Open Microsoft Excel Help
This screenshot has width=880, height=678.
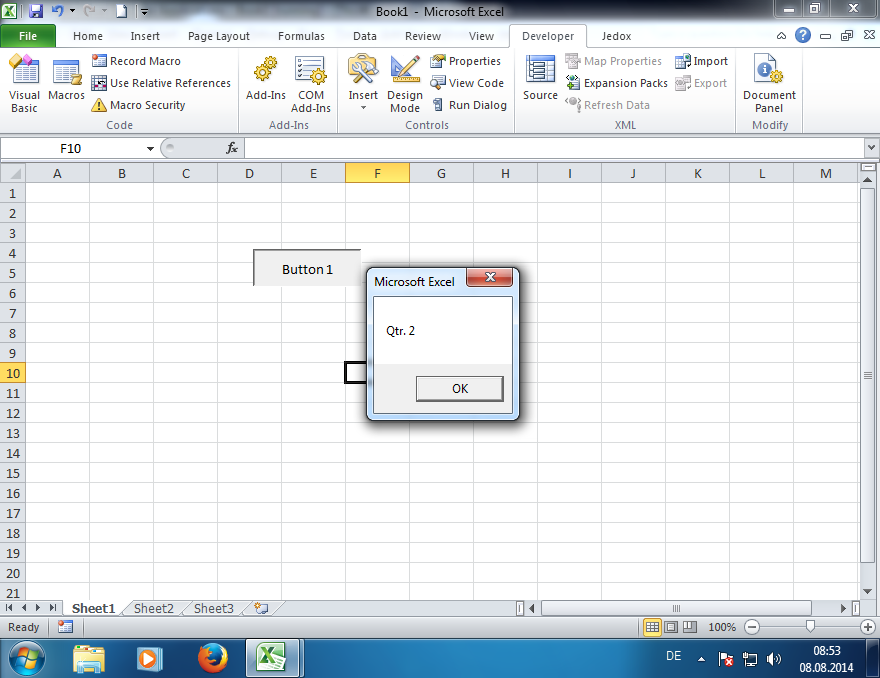coord(803,35)
